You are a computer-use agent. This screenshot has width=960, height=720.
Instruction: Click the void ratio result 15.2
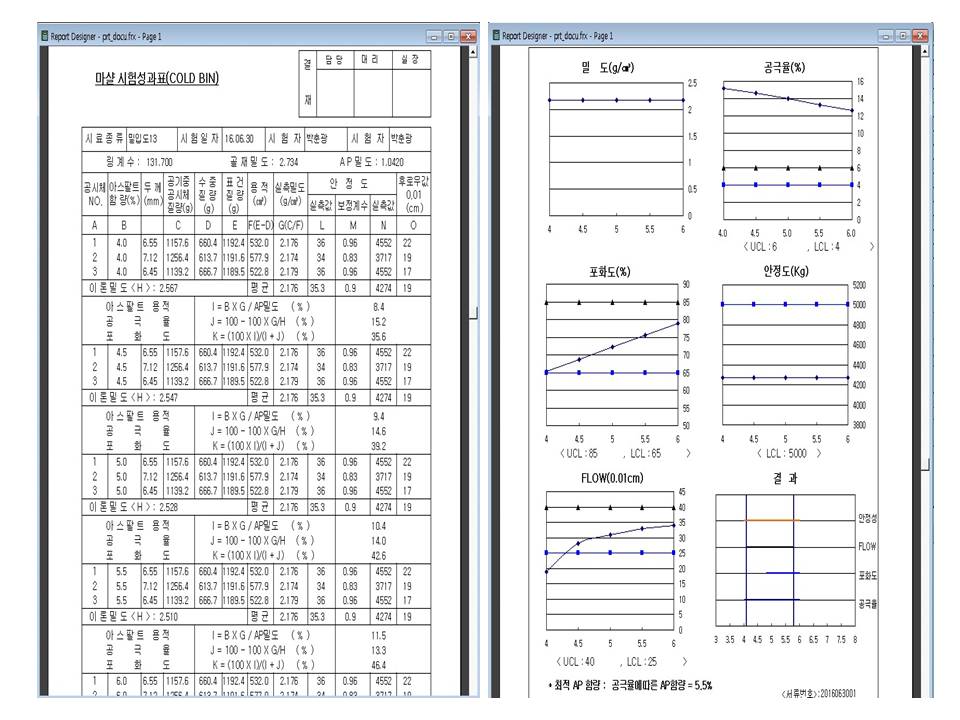[x=378, y=322]
